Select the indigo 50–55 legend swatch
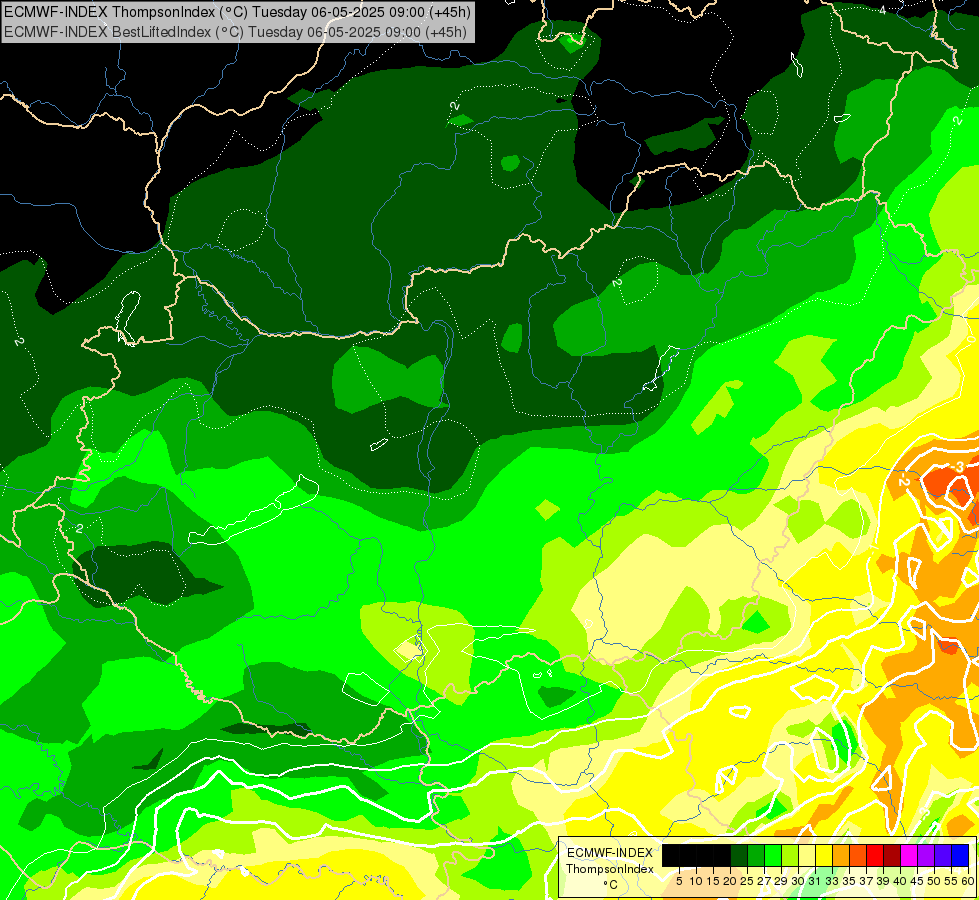This screenshot has height=900, width=979. coord(943,855)
